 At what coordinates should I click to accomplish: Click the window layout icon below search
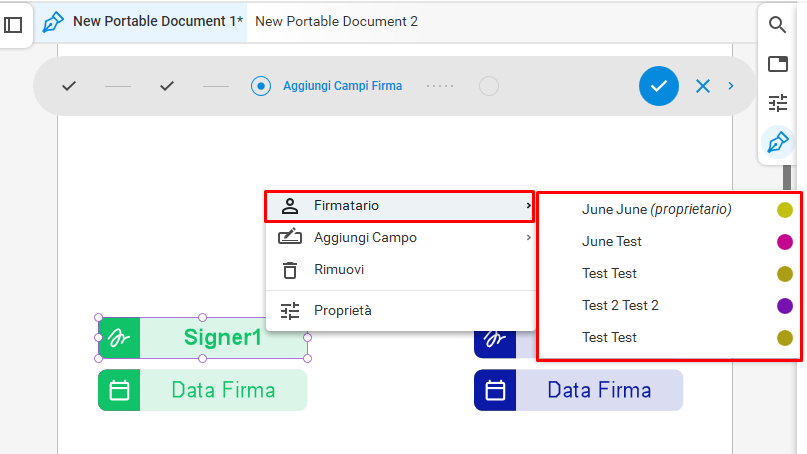point(778,64)
